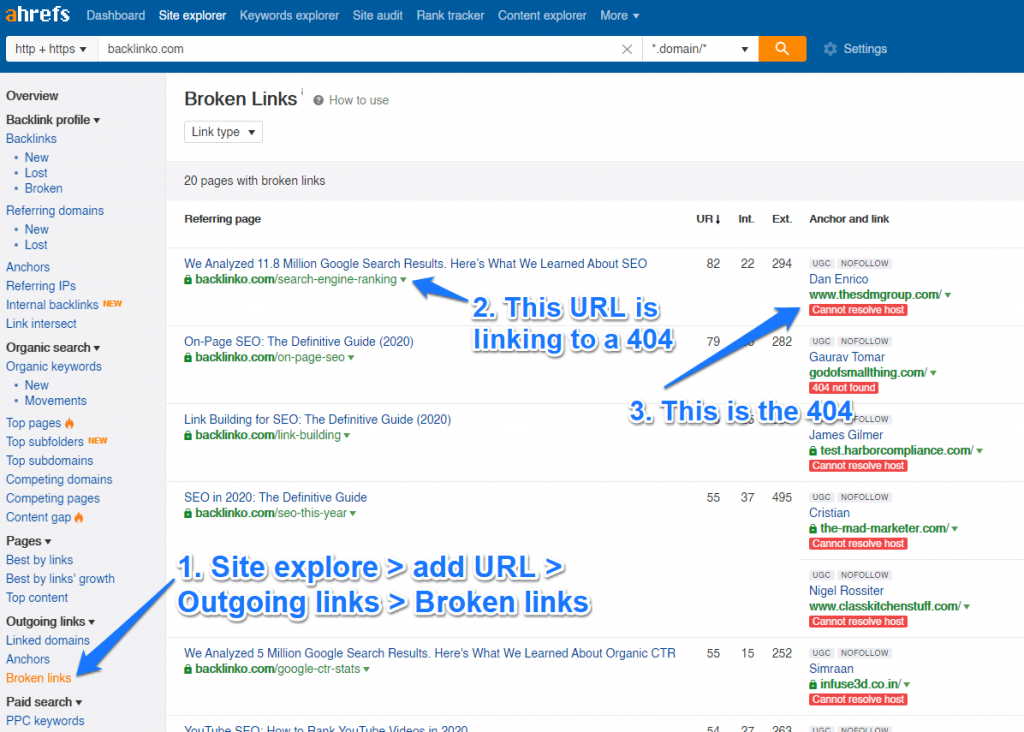The width and height of the screenshot is (1024, 732).
Task: Open 'On-Page SEO: The Definitive Guide (2020)' link
Action: [298, 341]
